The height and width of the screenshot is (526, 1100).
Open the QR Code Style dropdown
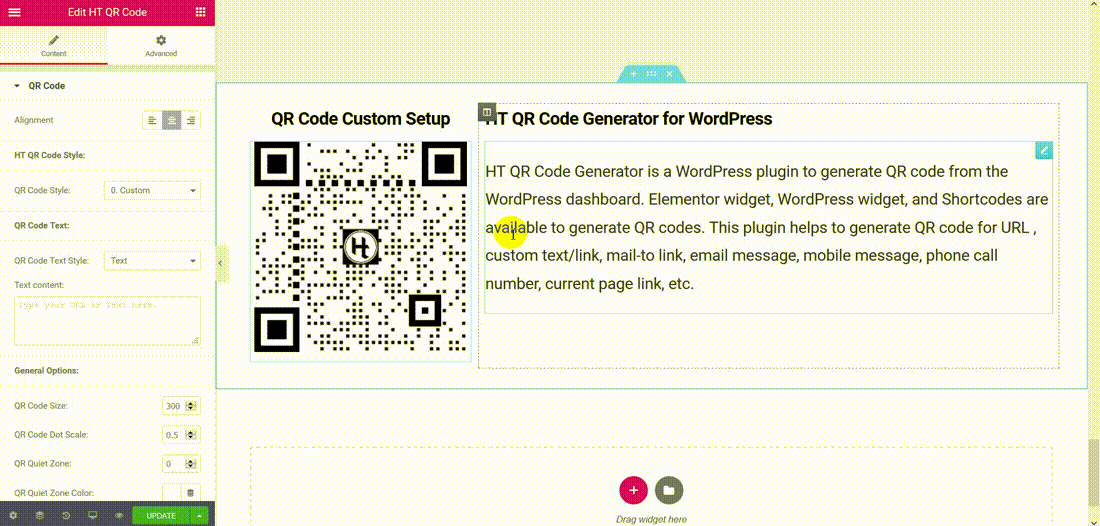(152, 191)
